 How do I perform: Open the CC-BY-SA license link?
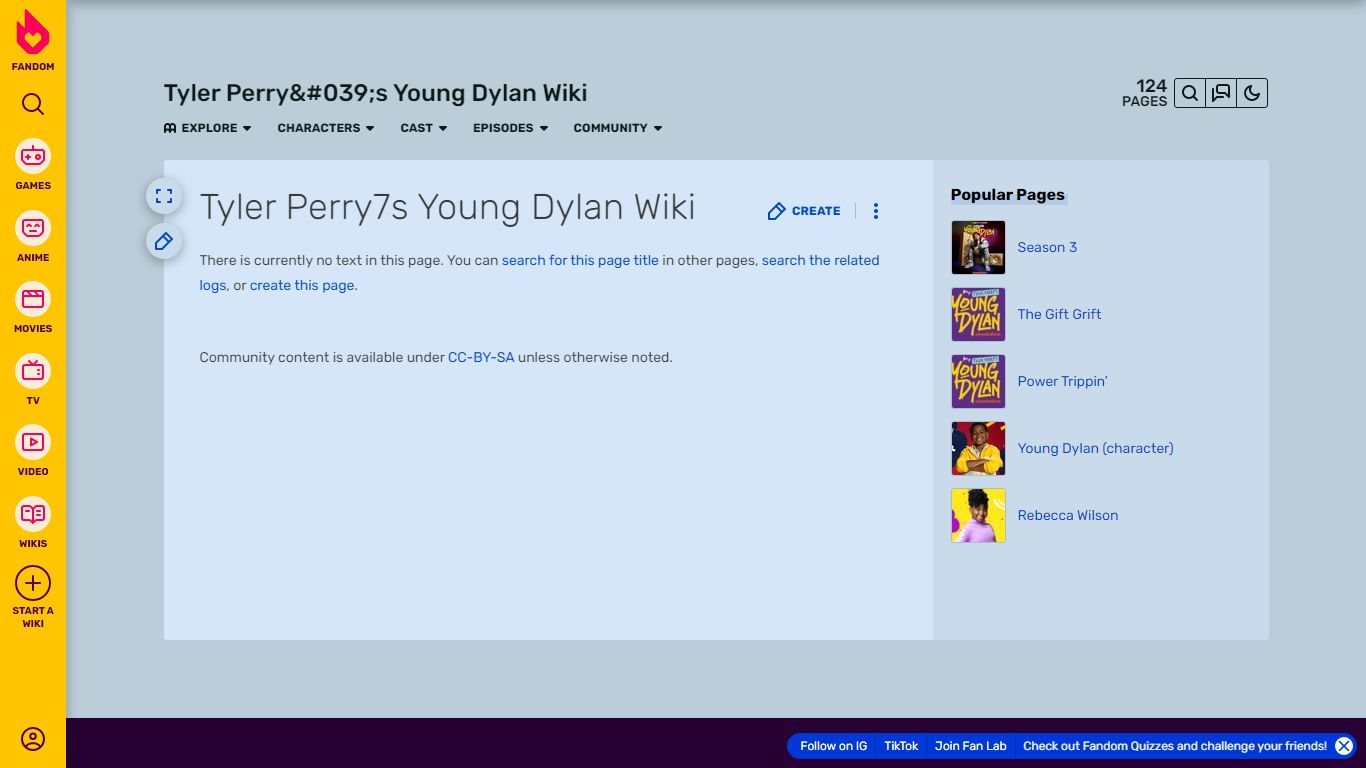coord(481,357)
